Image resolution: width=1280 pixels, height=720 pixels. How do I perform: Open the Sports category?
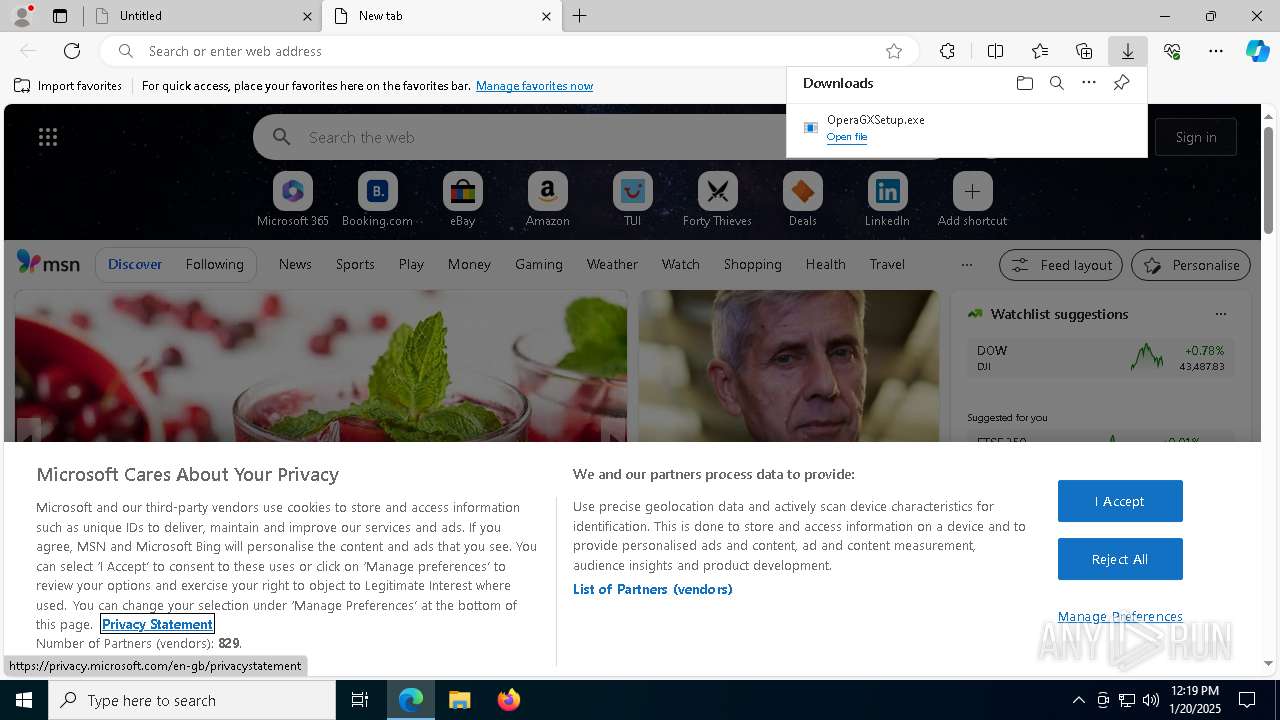click(355, 264)
